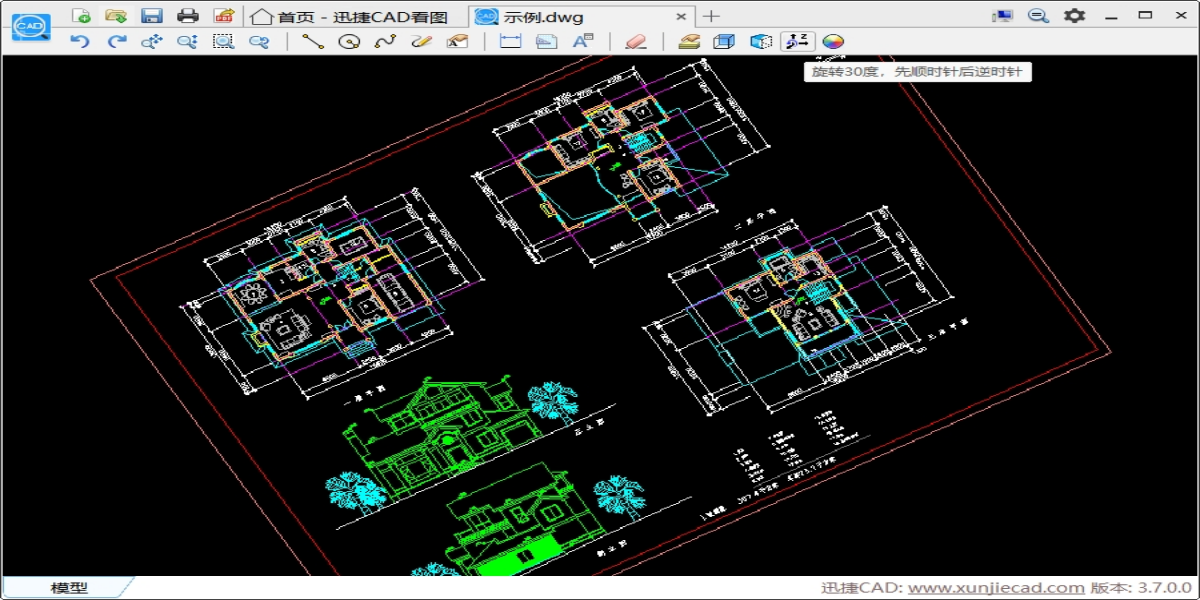Viewport: 1200px width, 600px height.
Task: Redo the last undone action
Action: pos(117,41)
